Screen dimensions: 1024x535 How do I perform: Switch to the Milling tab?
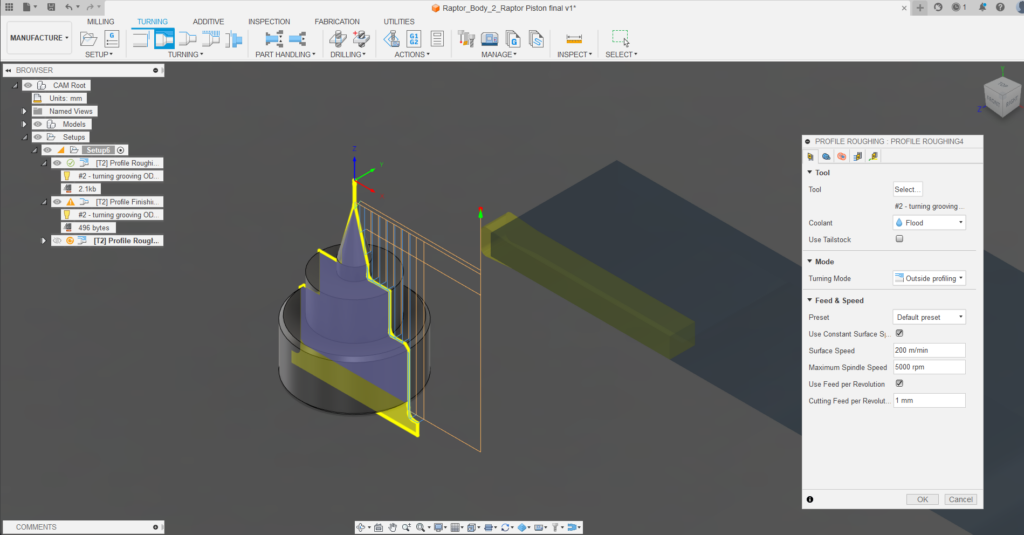click(x=101, y=21)
